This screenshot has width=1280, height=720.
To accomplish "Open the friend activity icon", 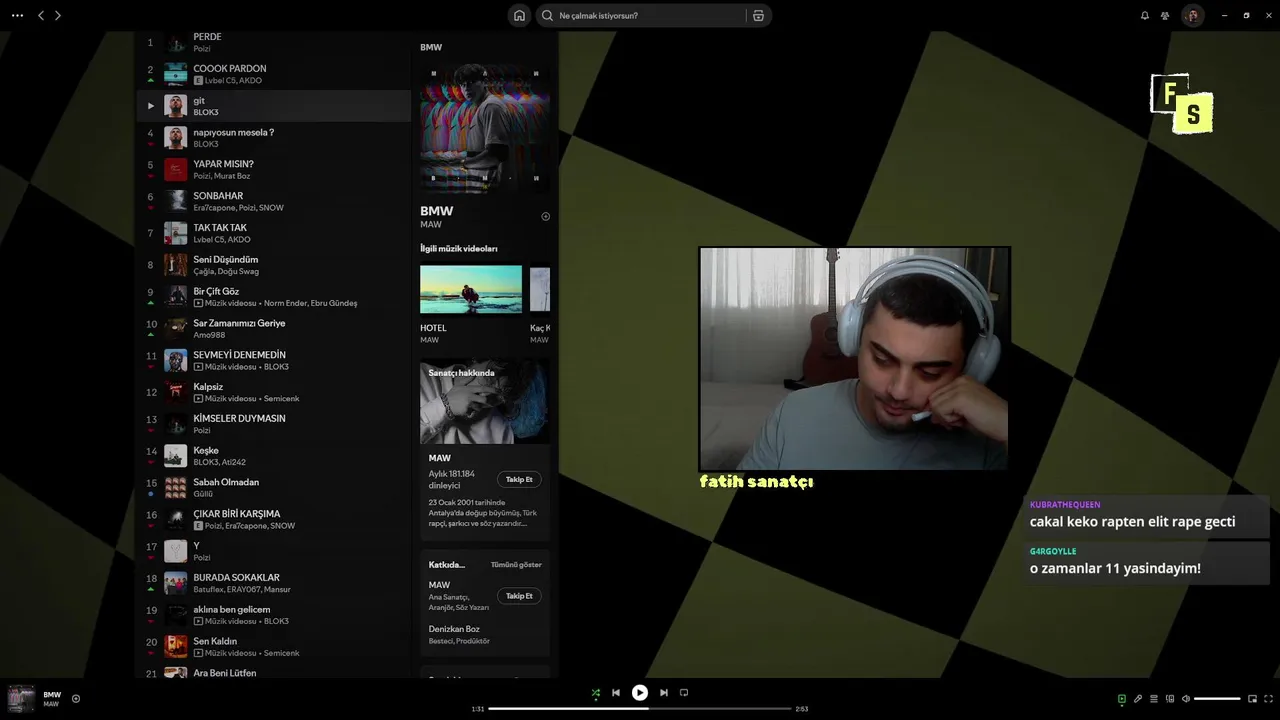I will tap(1165, 15).
